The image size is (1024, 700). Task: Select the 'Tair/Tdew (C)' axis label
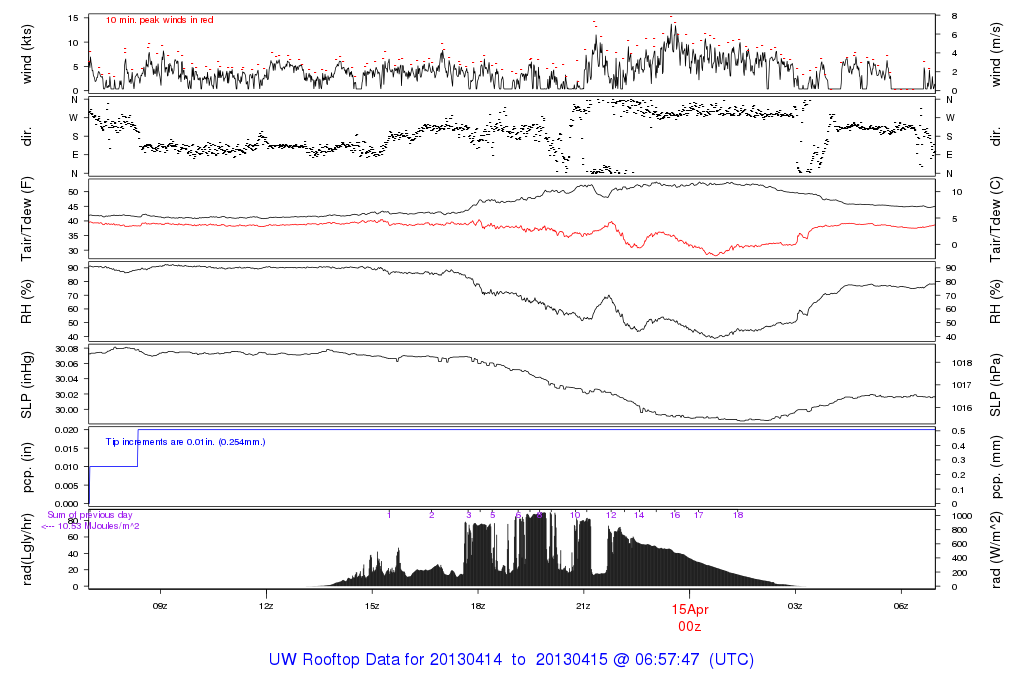pos(995,219)
